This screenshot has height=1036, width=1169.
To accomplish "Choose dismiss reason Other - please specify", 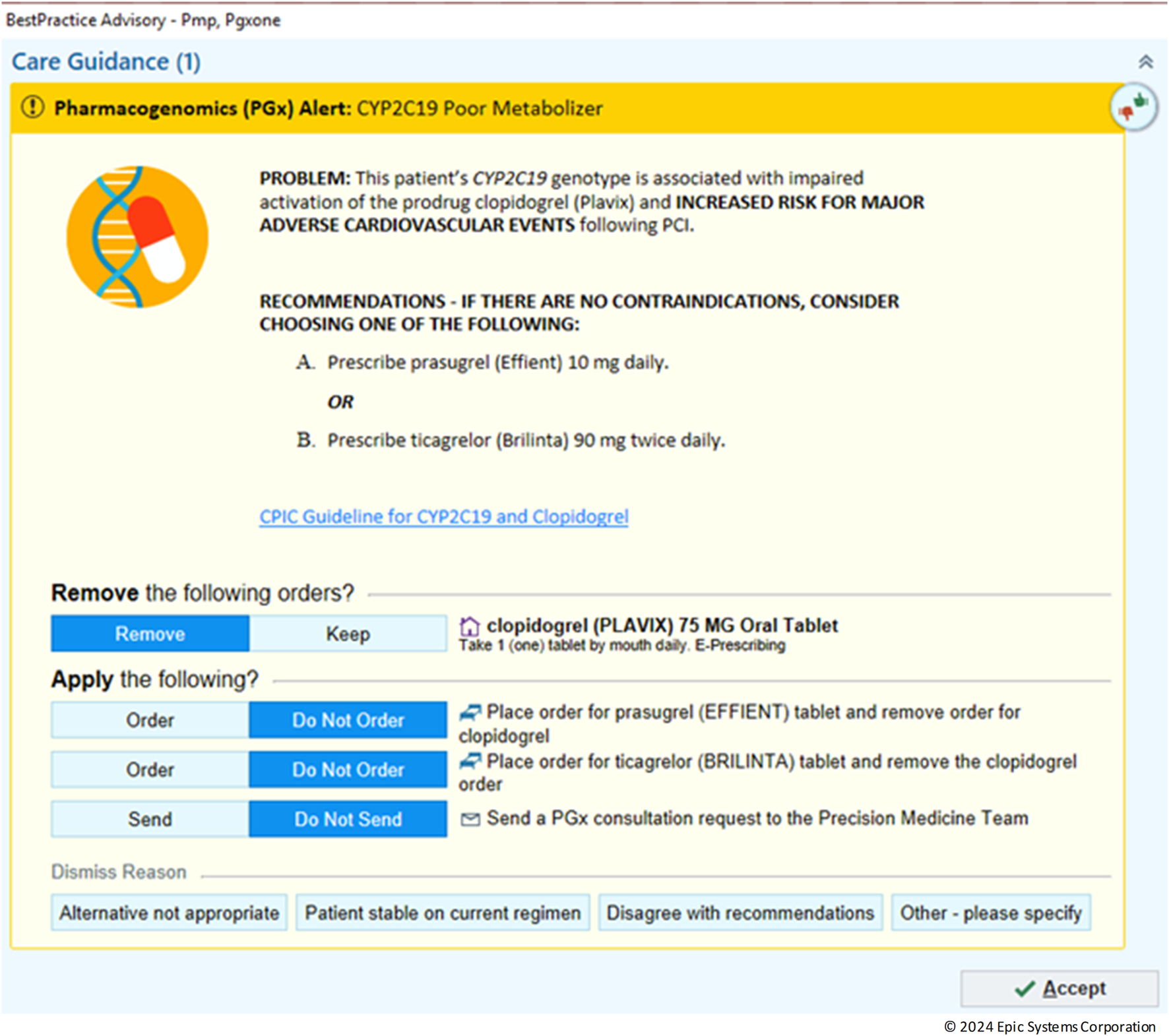I will (992, 913).
